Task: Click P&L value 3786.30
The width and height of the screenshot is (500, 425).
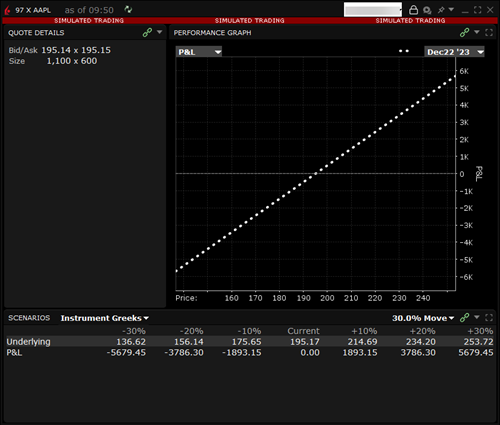Action: [x=418, y=352]
